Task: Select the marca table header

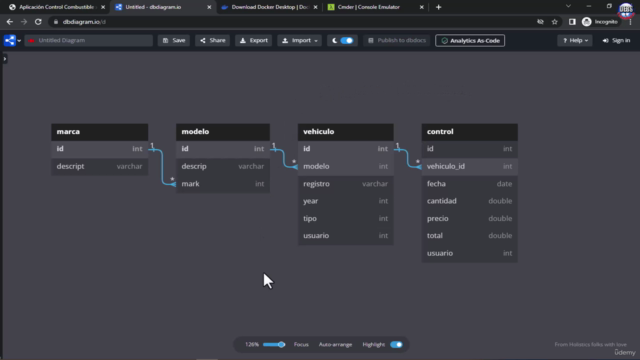Action: pos(100,132)
